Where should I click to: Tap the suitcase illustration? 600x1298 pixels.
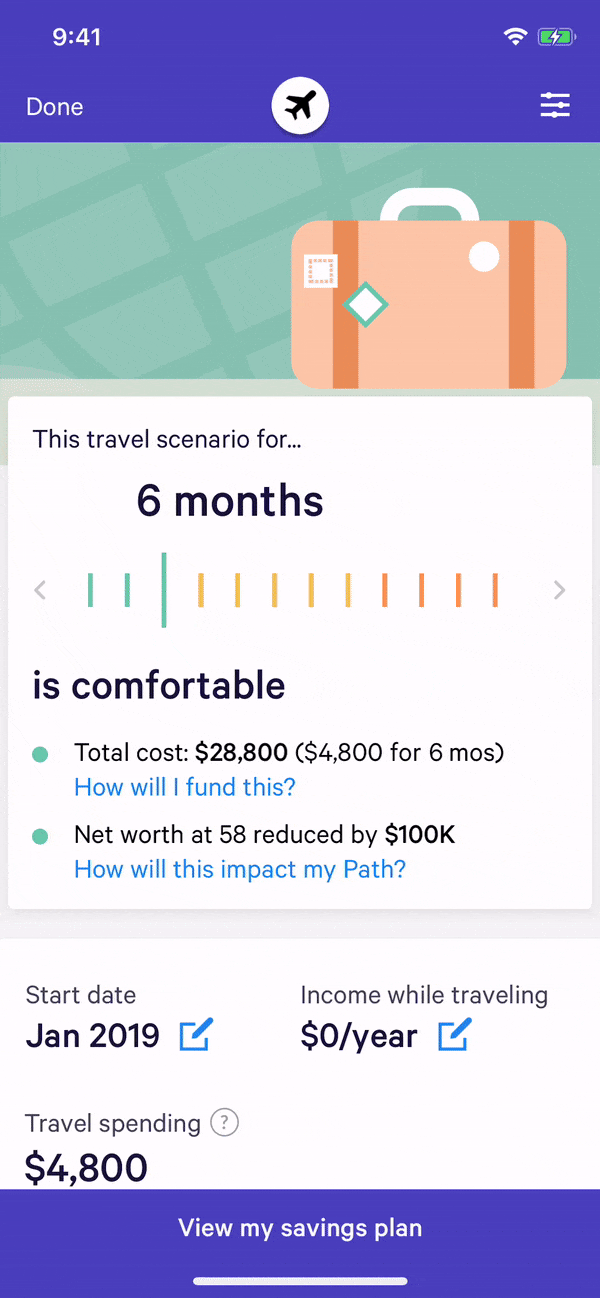click(x=428, y=295)
